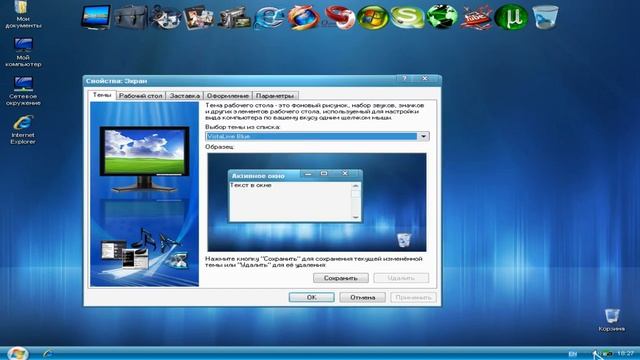The width and height of the screenshot is (640, 360).
Task: Click the system tray clock
Action: click(625, 353)
